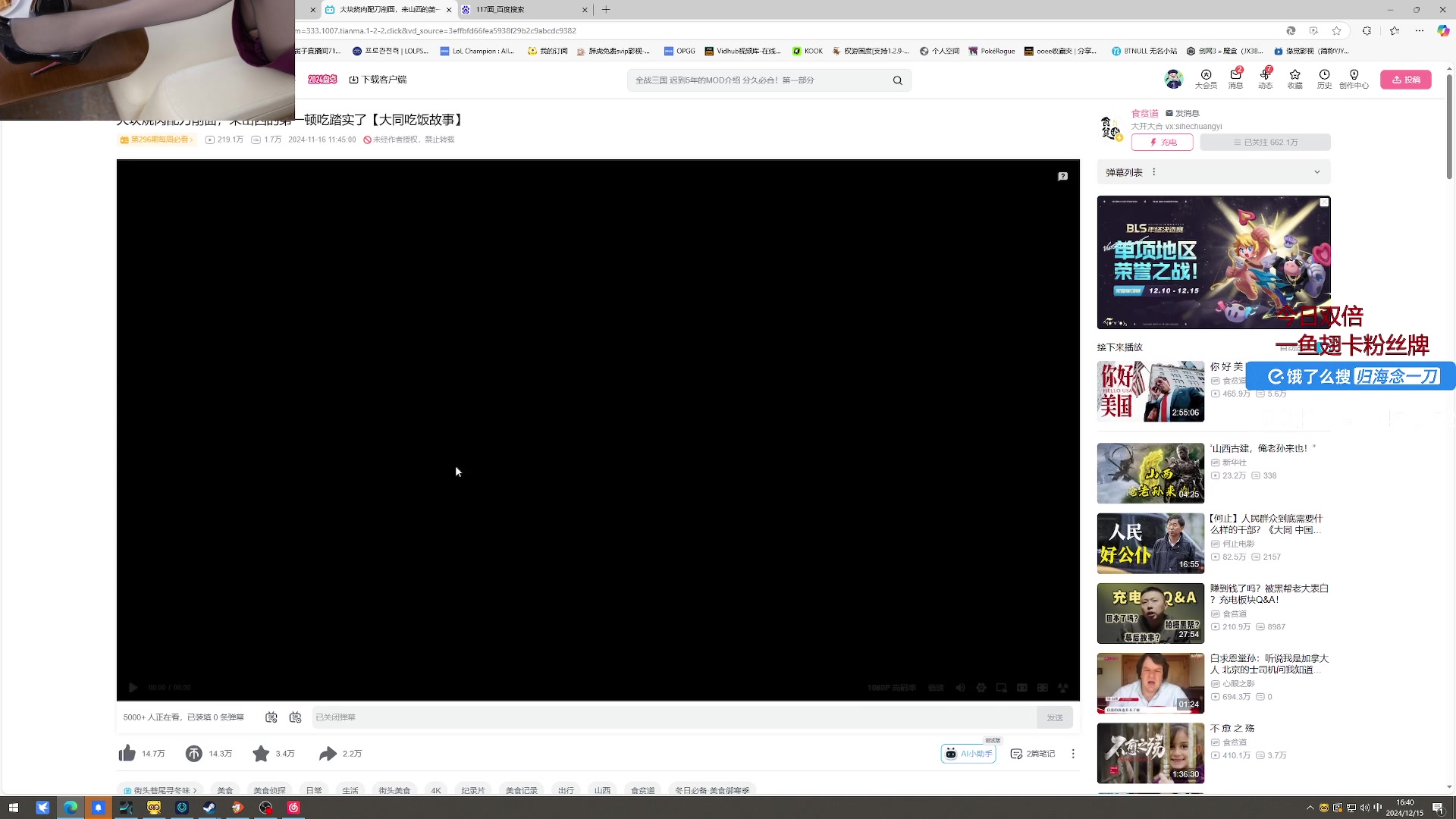Click the search magnifier icon
This screenshot has height=819, width=1456.
tap(897, 80)
